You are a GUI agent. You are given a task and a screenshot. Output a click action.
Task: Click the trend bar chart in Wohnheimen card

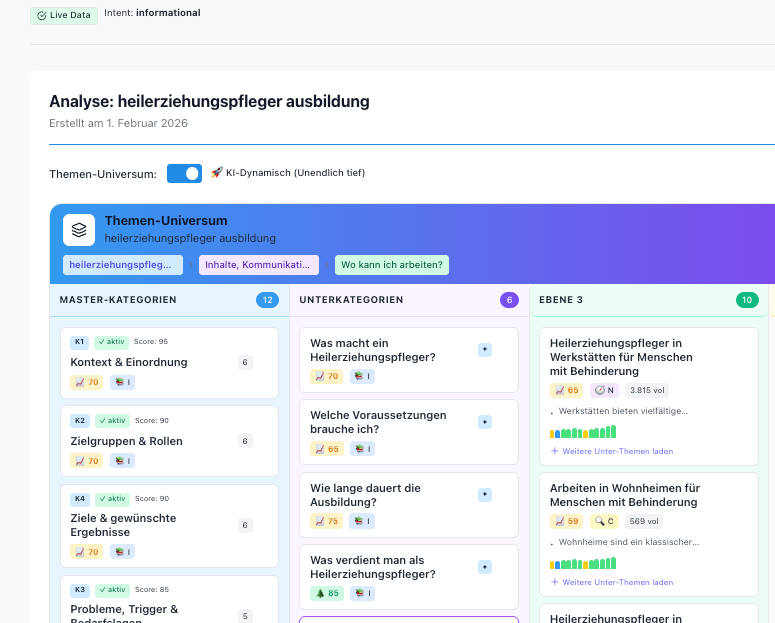(583, 563)
